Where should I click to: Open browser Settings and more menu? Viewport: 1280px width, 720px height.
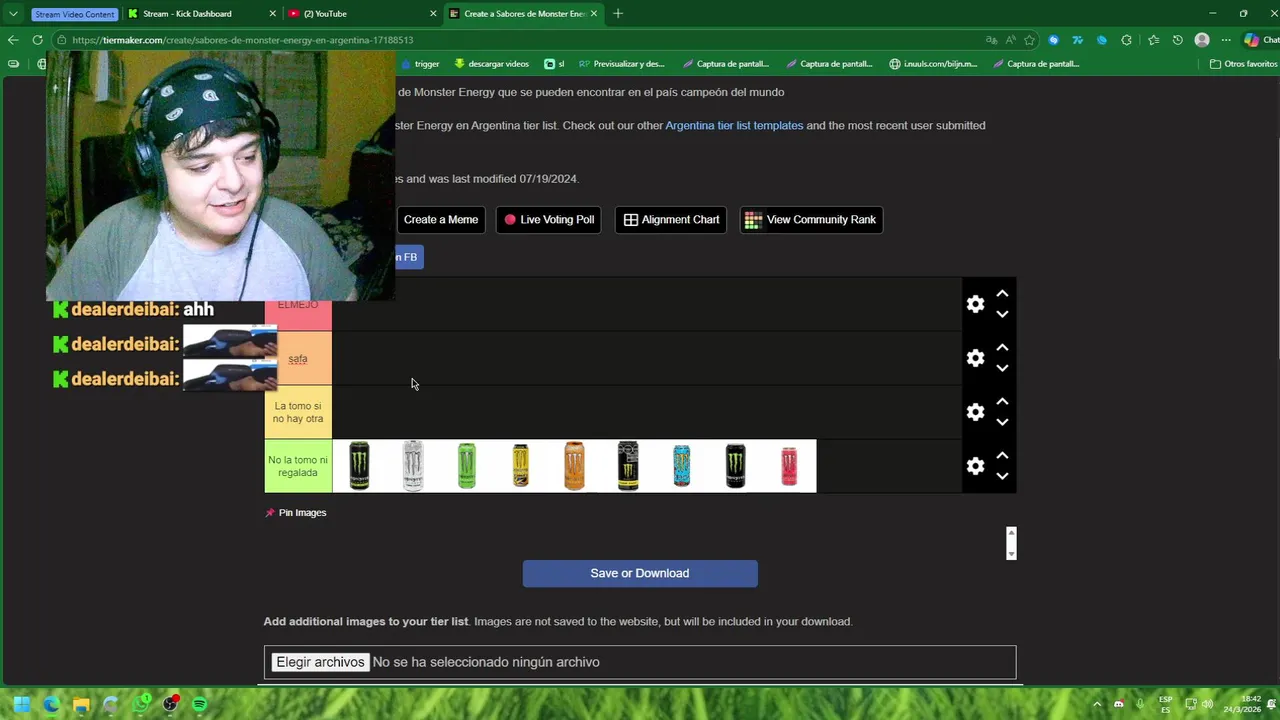[1226, 40]
